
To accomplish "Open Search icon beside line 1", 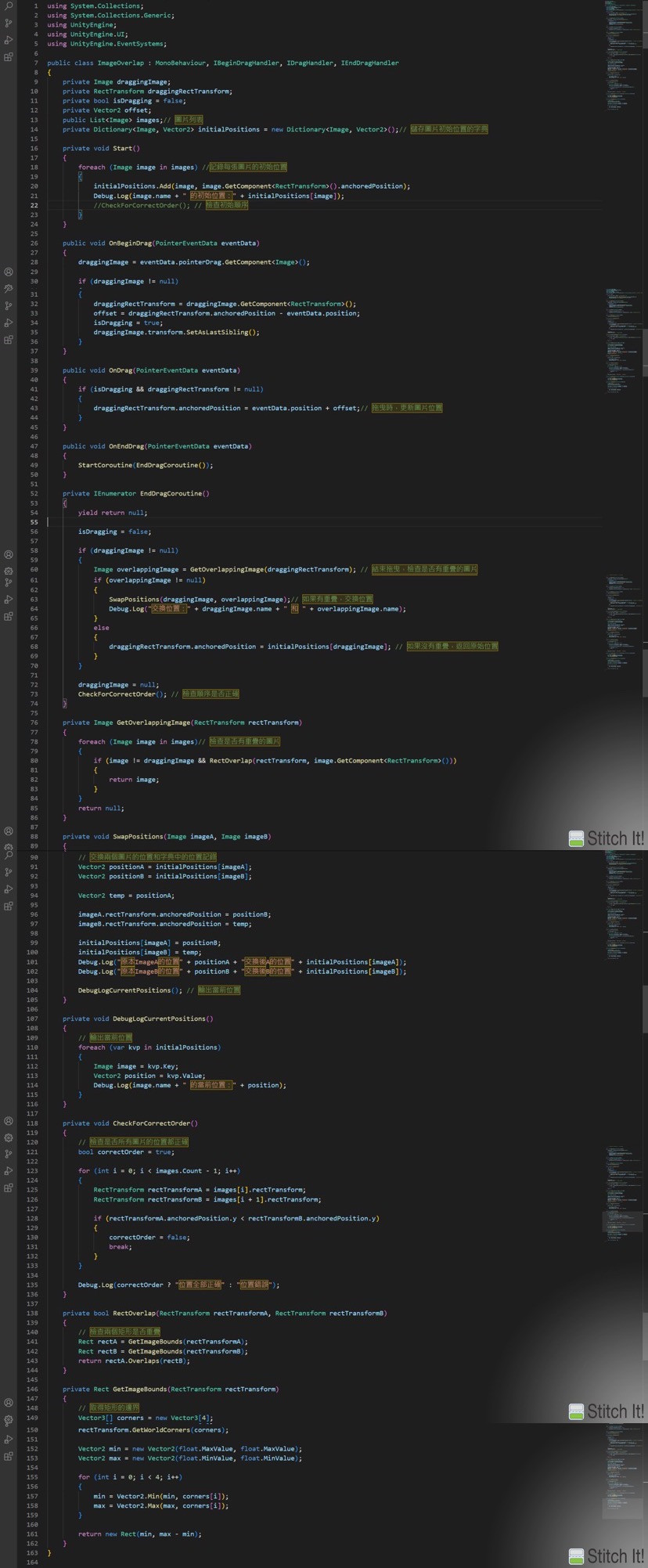I will 9,6.
